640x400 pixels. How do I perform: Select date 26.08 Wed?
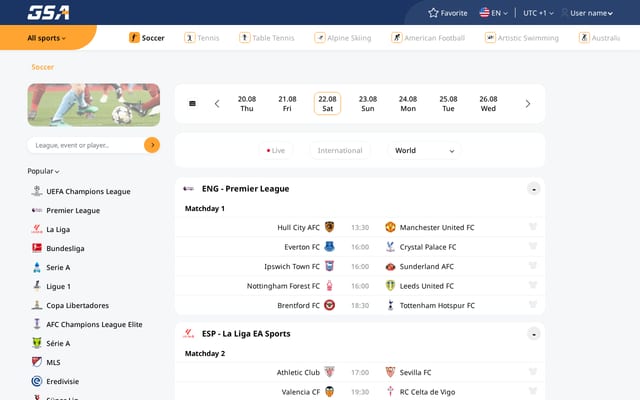point(488,104)
